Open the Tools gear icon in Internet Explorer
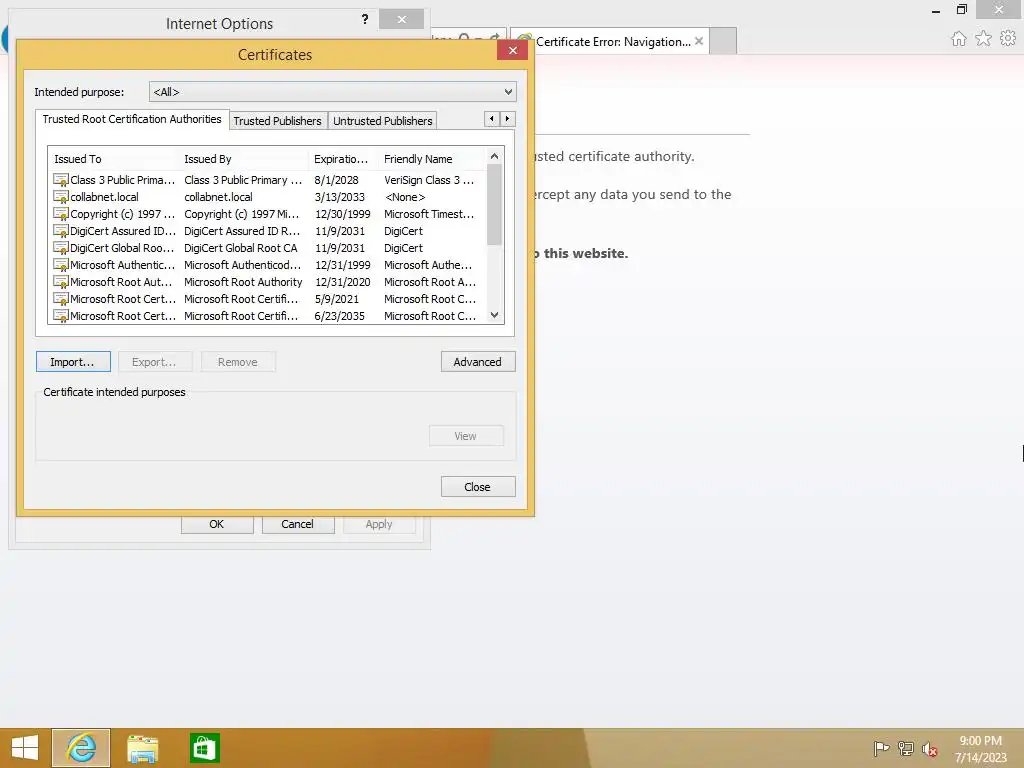1024x768 pixels. click(x=1008, y=39)
